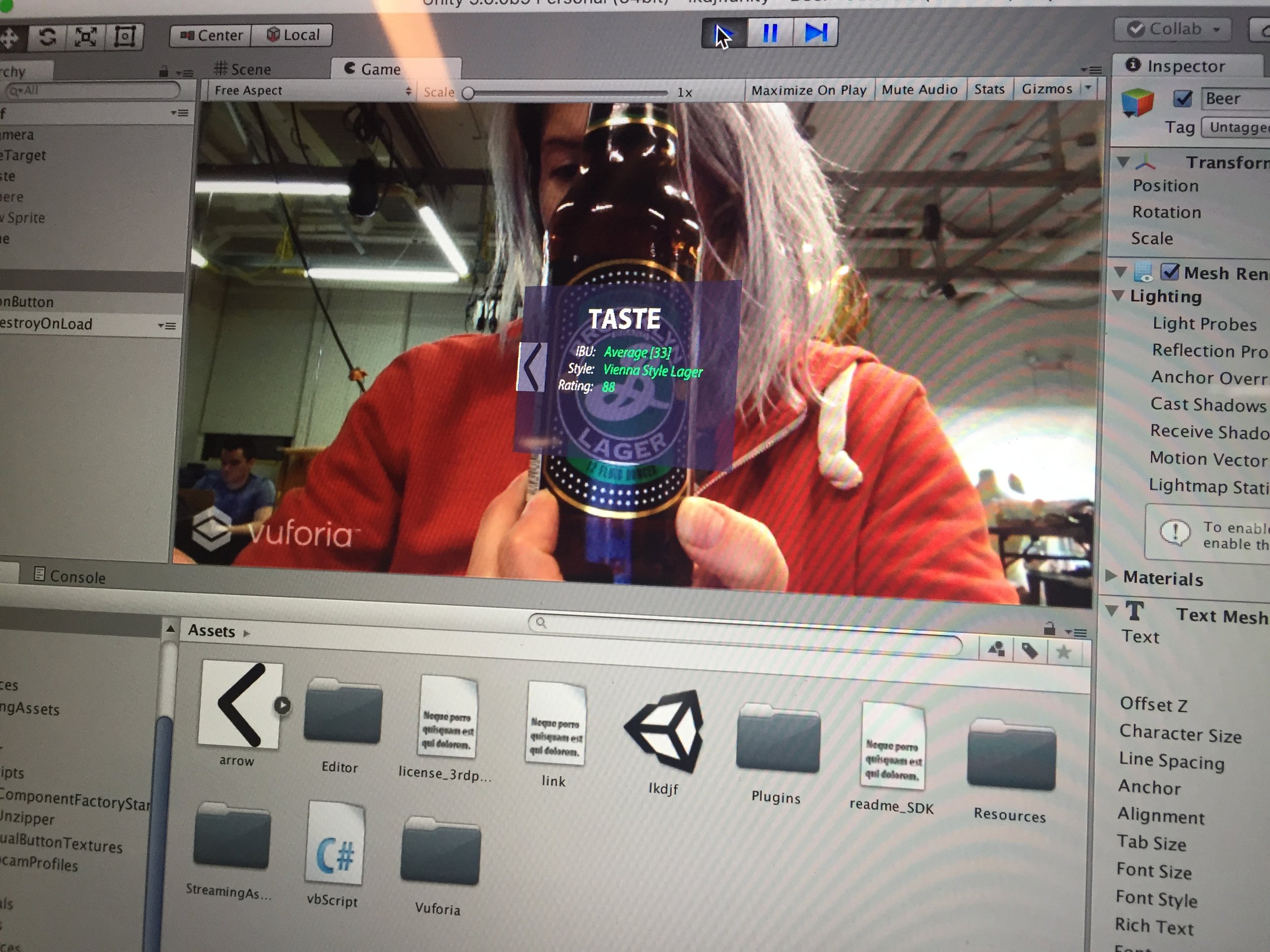This screenshot has height=952, width=1270.
Task: Select the Rotate transform tool
Action: [x=48, y=37]
